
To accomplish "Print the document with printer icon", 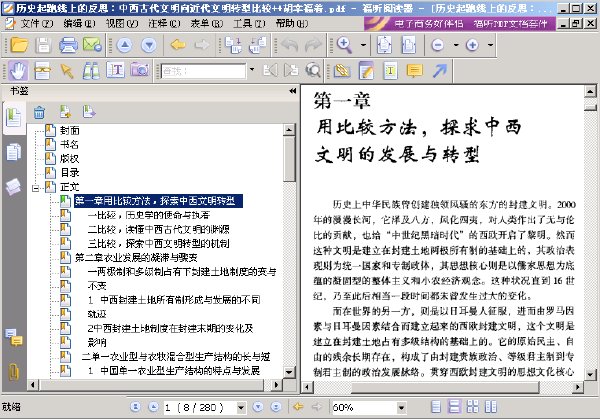I will pyautogui.click(x=68, y=45).
